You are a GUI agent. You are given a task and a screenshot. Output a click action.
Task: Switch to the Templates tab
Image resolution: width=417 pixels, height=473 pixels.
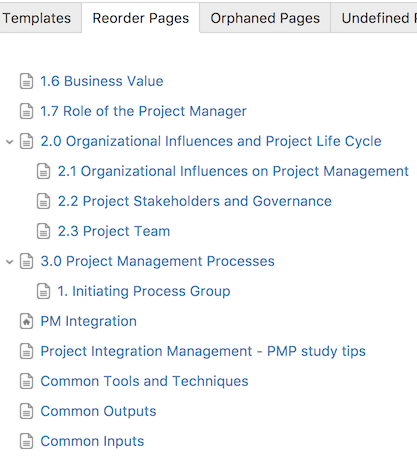pyautogui.click(x=39, y=18)
